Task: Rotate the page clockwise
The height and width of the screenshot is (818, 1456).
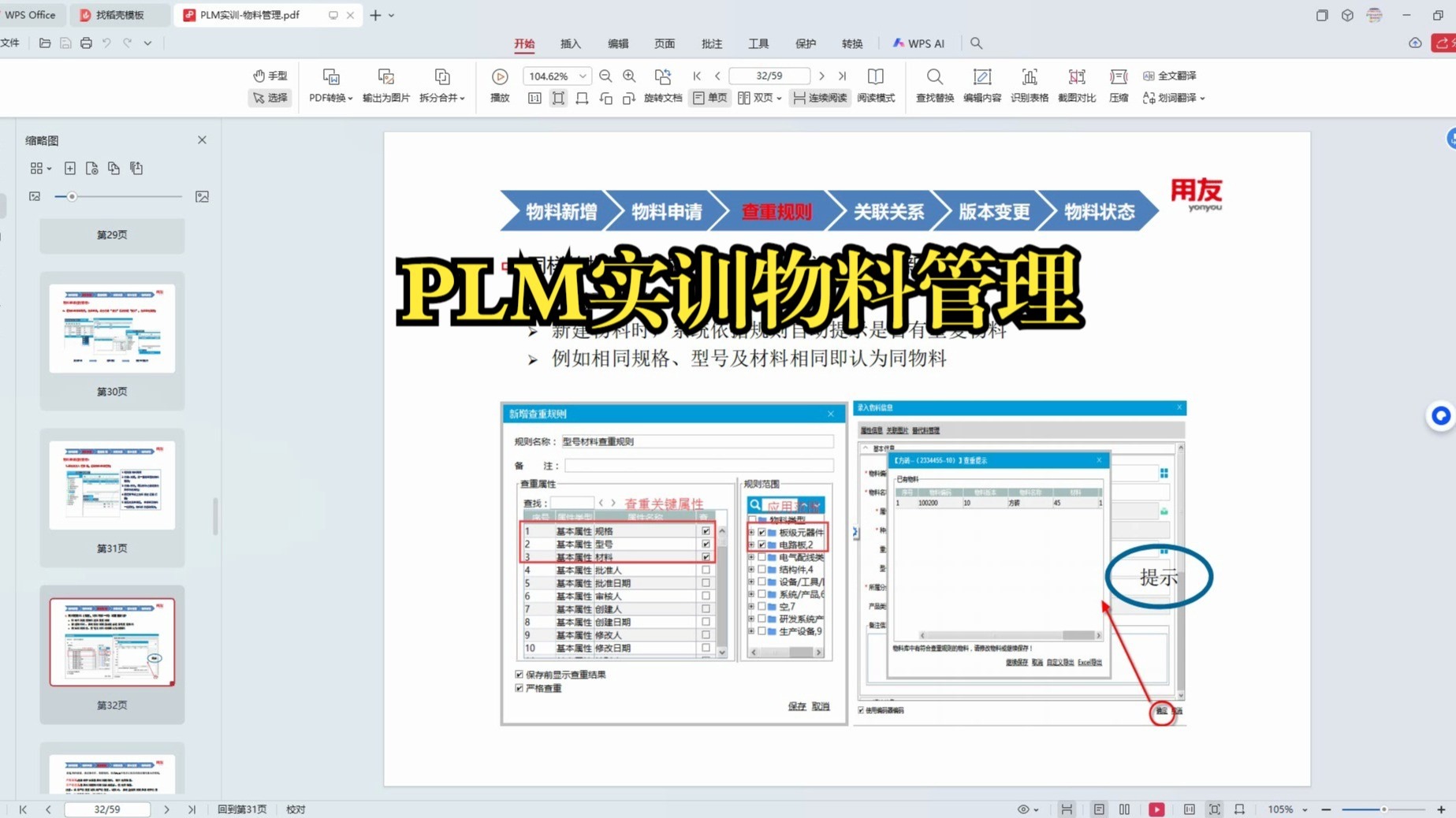Action: [628, 99]
